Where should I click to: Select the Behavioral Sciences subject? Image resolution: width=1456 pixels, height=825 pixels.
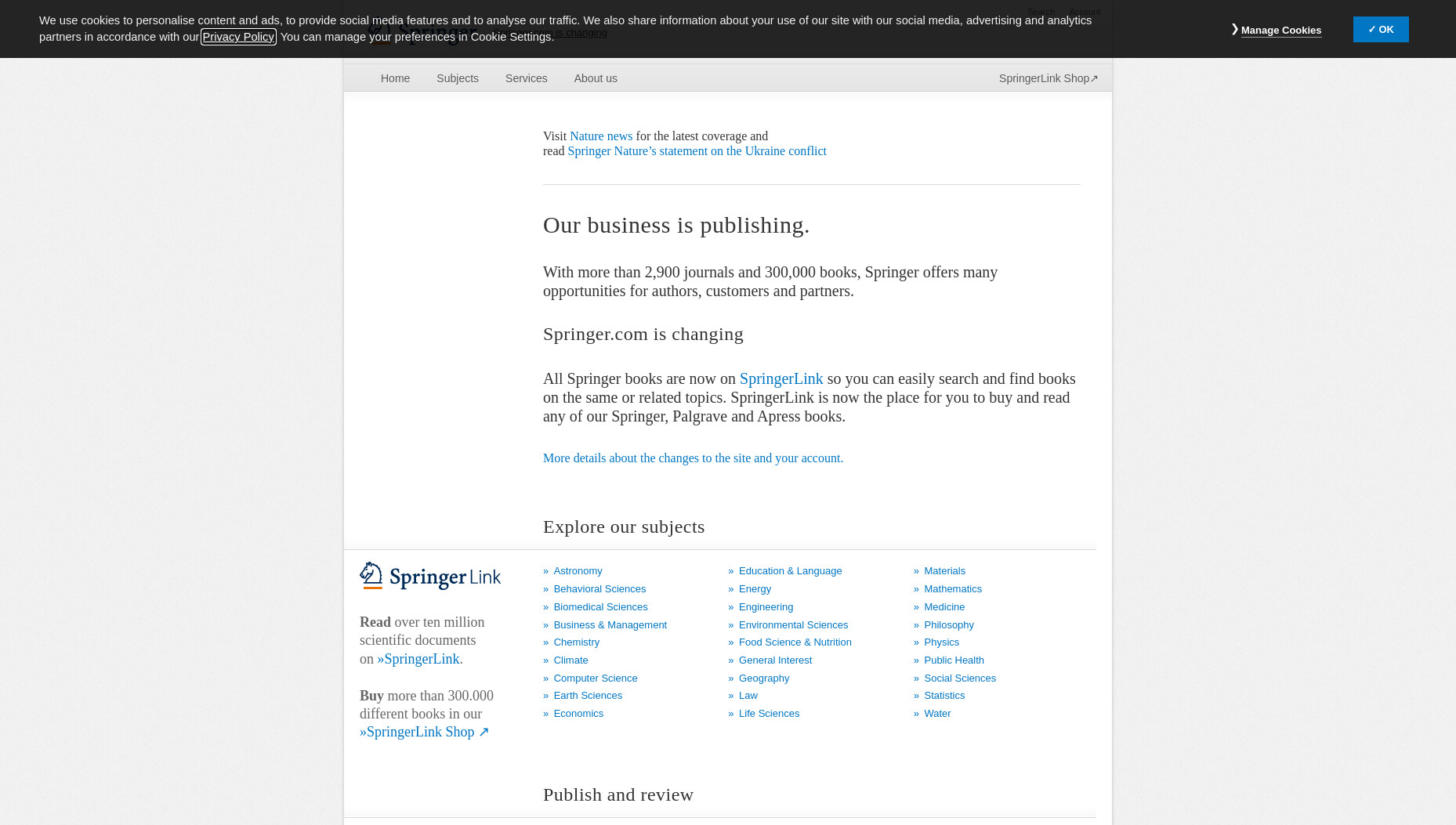tap(599, 589)
